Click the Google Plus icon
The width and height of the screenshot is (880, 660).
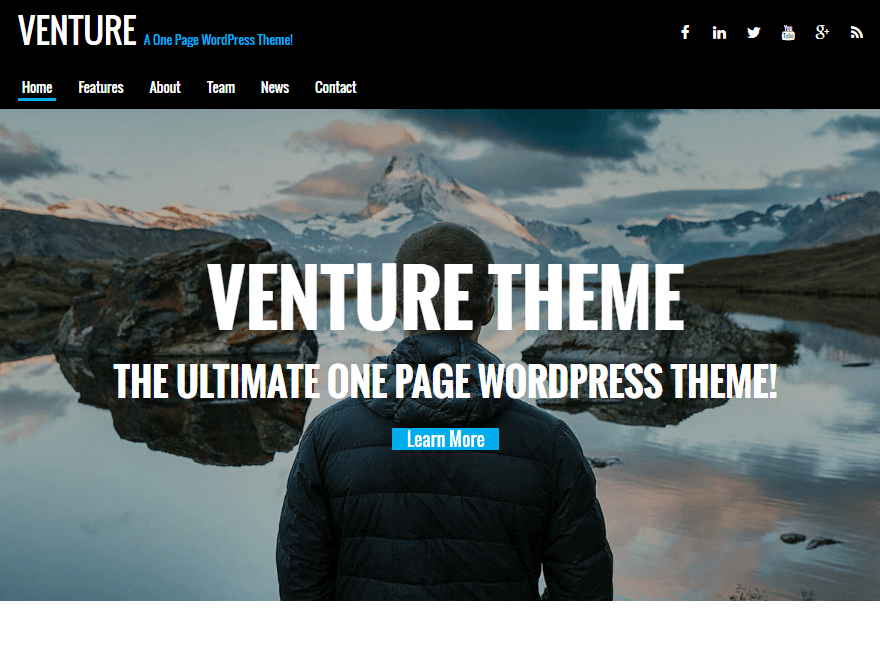[x=822, y=33]
